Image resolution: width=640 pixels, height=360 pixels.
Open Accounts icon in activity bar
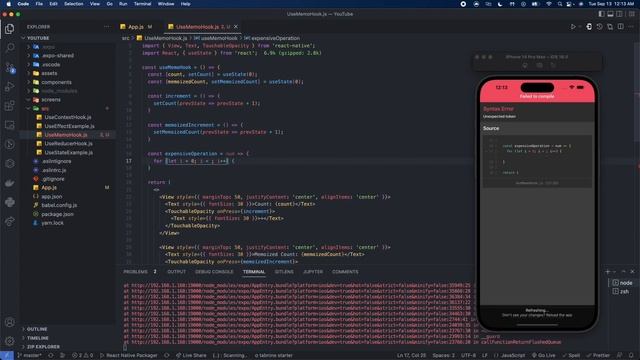[9, 322]
